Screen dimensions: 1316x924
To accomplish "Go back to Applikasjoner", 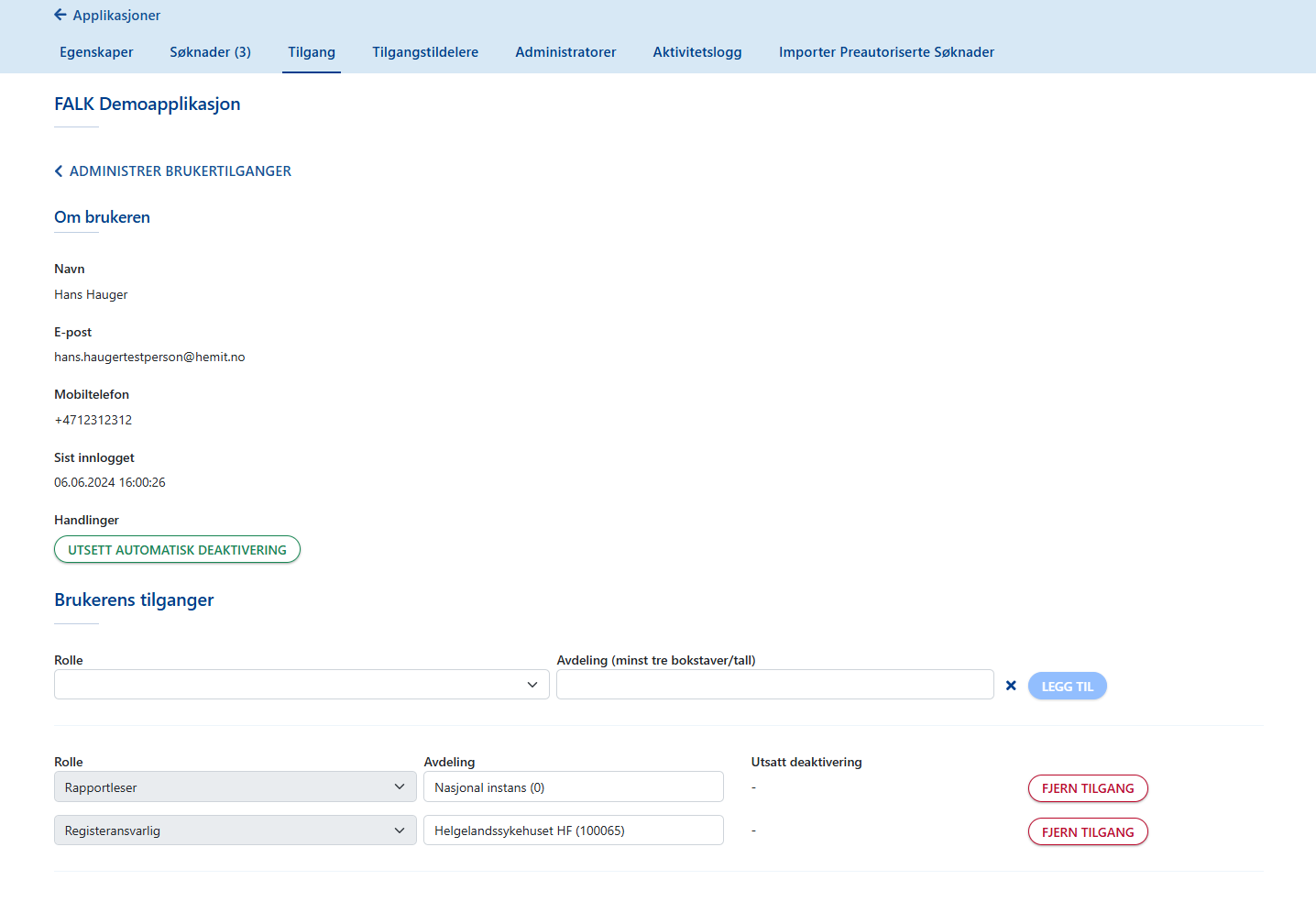I will point(116,16).
